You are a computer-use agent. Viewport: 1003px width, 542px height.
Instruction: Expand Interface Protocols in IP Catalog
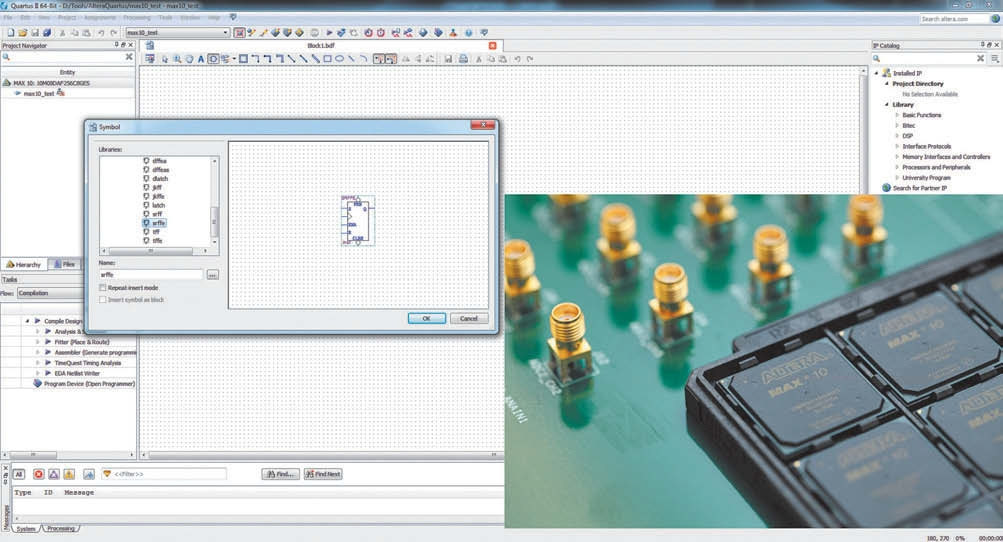click(x=897, y=147)
